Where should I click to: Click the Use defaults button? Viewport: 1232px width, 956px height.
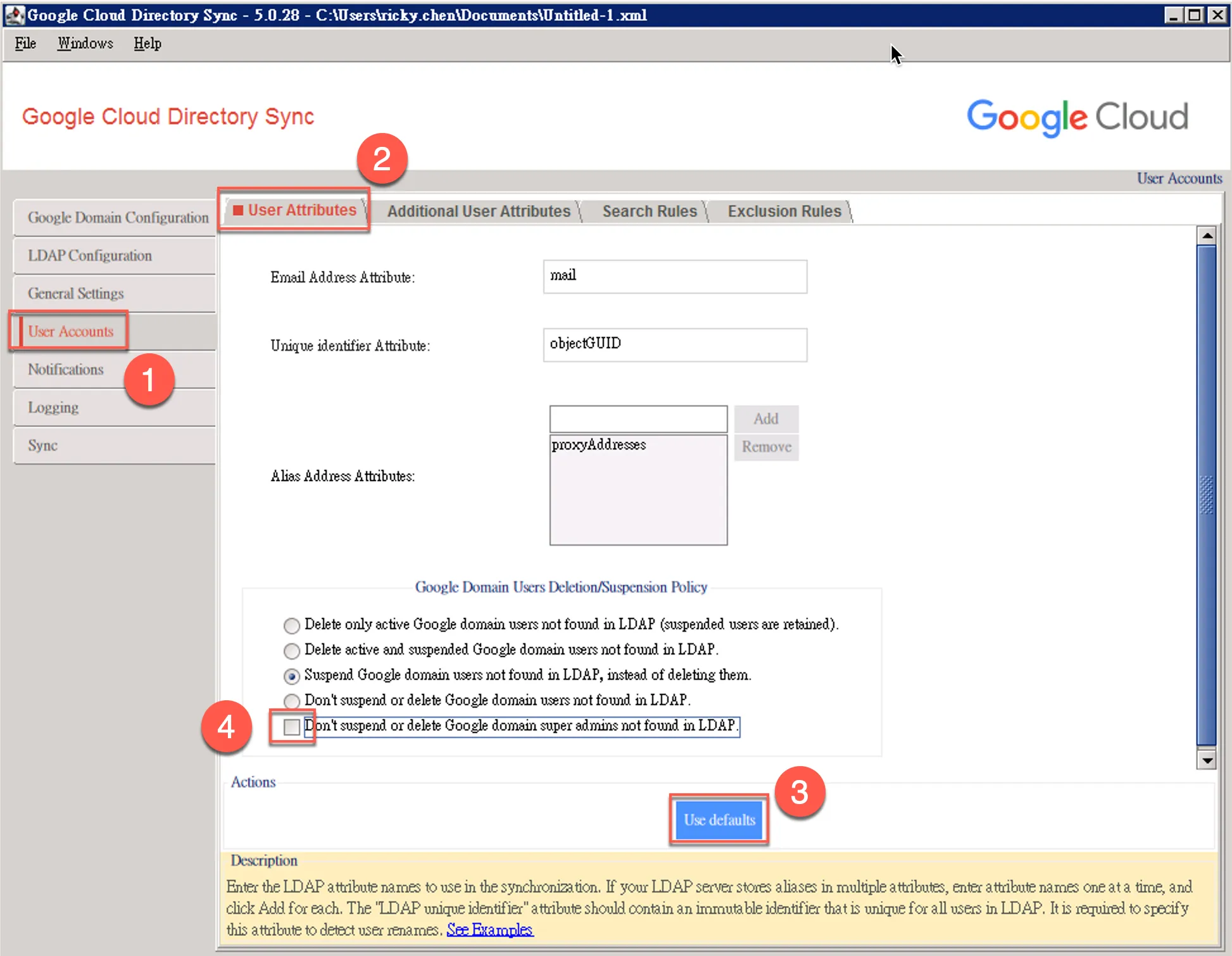tap(719, 820)
